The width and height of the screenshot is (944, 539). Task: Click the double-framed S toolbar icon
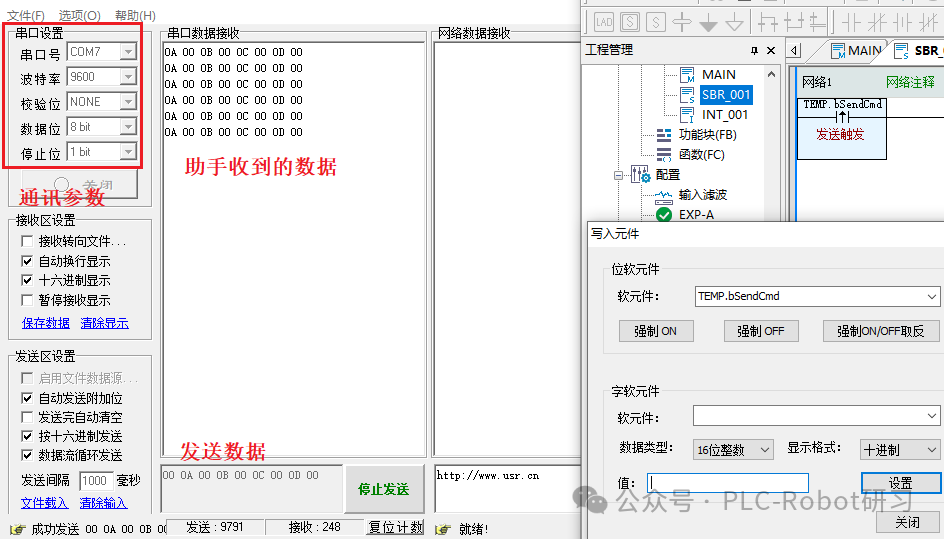tap(630, 22)
